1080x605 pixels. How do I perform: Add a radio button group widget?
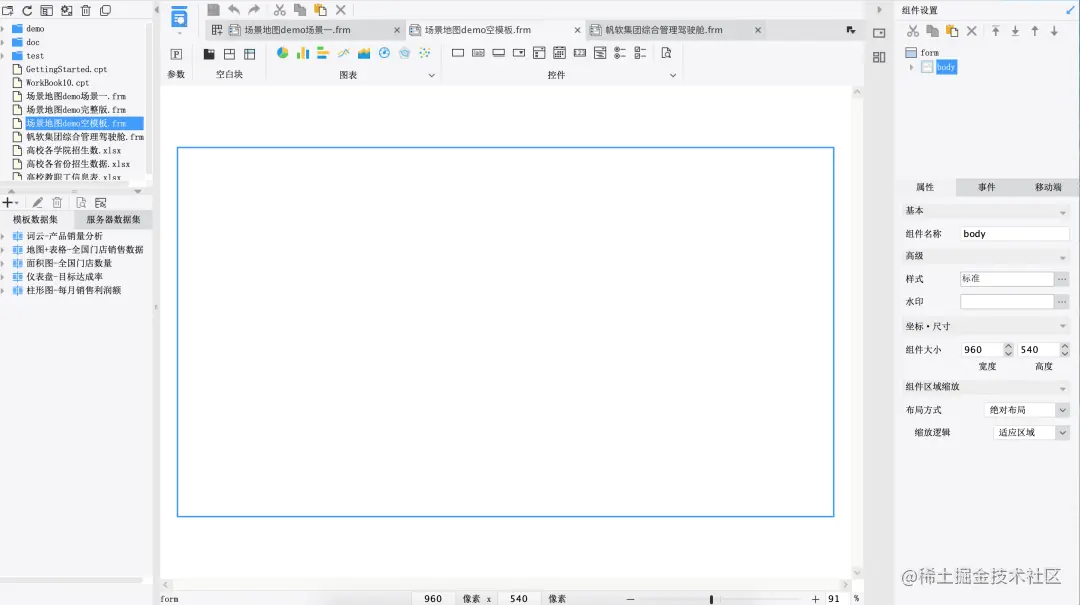(620, 53)
